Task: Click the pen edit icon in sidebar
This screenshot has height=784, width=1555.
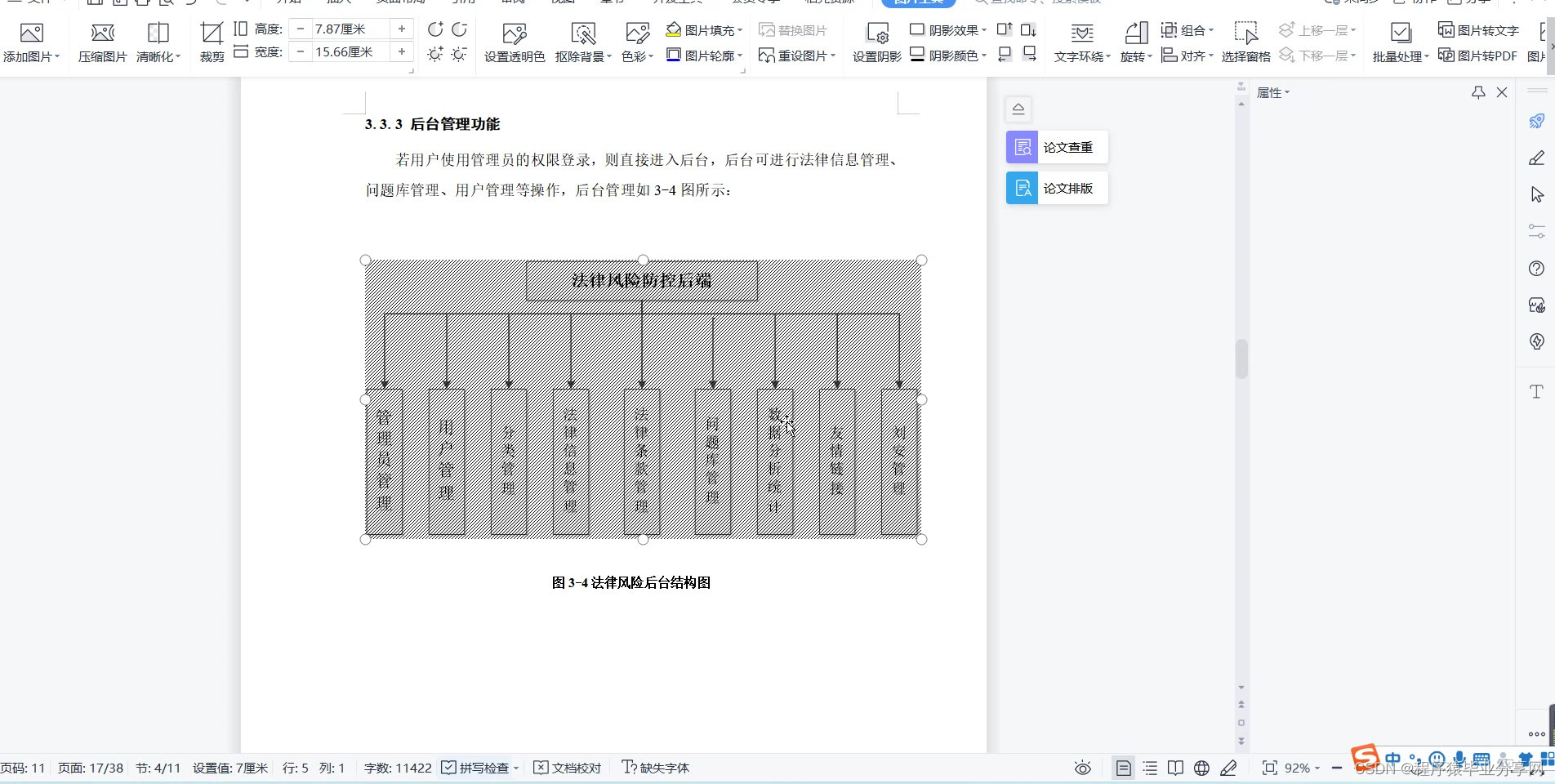Action: point(1536,158)
